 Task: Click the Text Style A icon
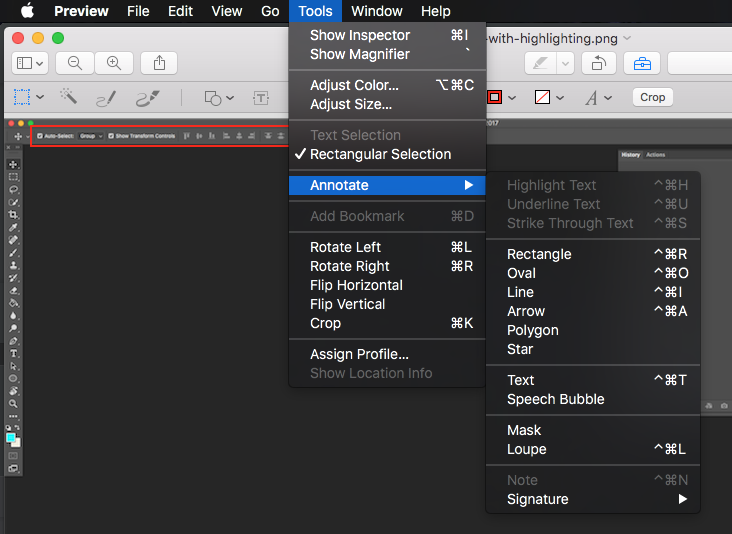tap(591, 98)
